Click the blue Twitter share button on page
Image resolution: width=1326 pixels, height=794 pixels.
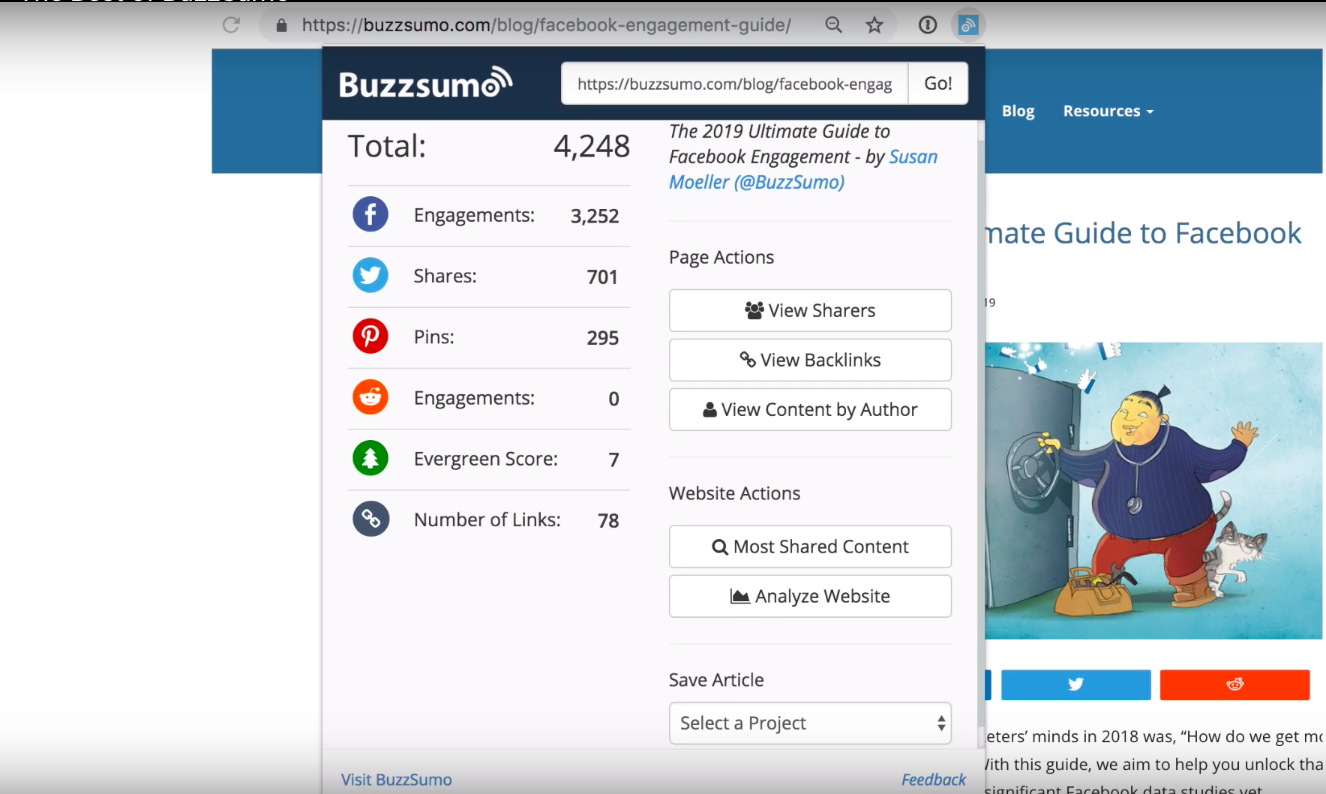[1076, 685]
